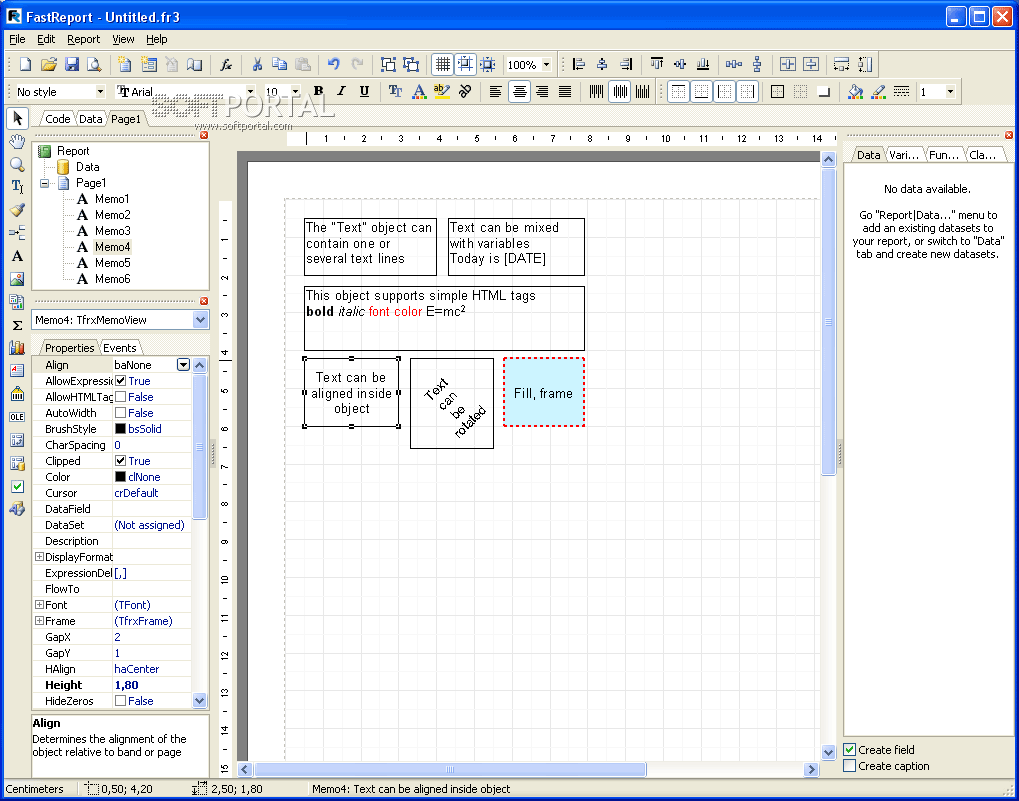Open the font size dropdown

click(x=296, y=92)
